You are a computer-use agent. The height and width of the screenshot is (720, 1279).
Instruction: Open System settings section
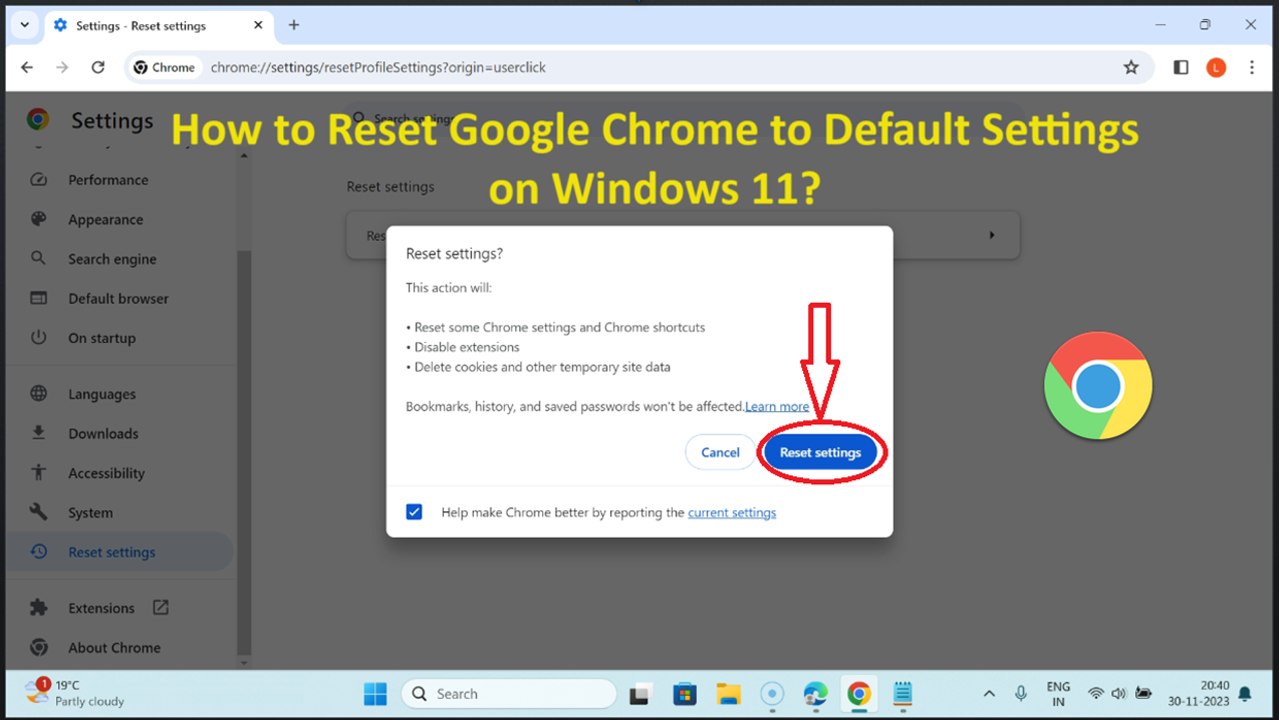pyautogui.click(x=90, y=512)
